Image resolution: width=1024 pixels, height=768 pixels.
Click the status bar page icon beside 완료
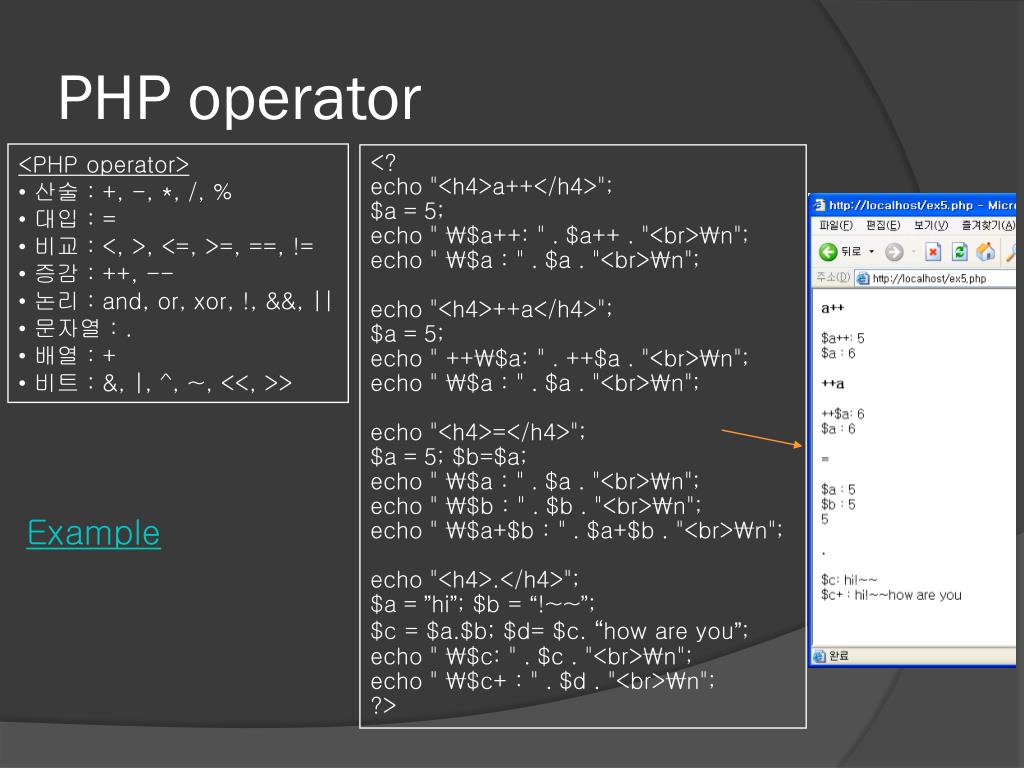[819, 656]
